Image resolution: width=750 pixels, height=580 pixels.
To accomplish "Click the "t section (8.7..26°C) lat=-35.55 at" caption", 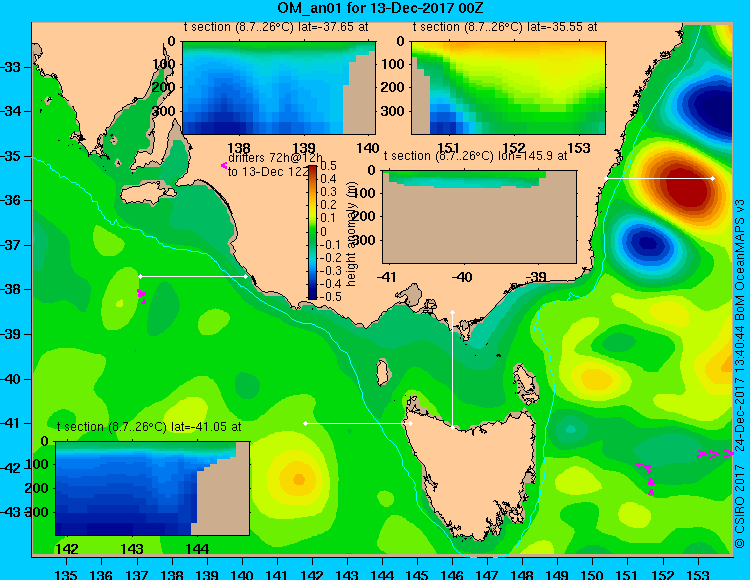I will point(505,27).
